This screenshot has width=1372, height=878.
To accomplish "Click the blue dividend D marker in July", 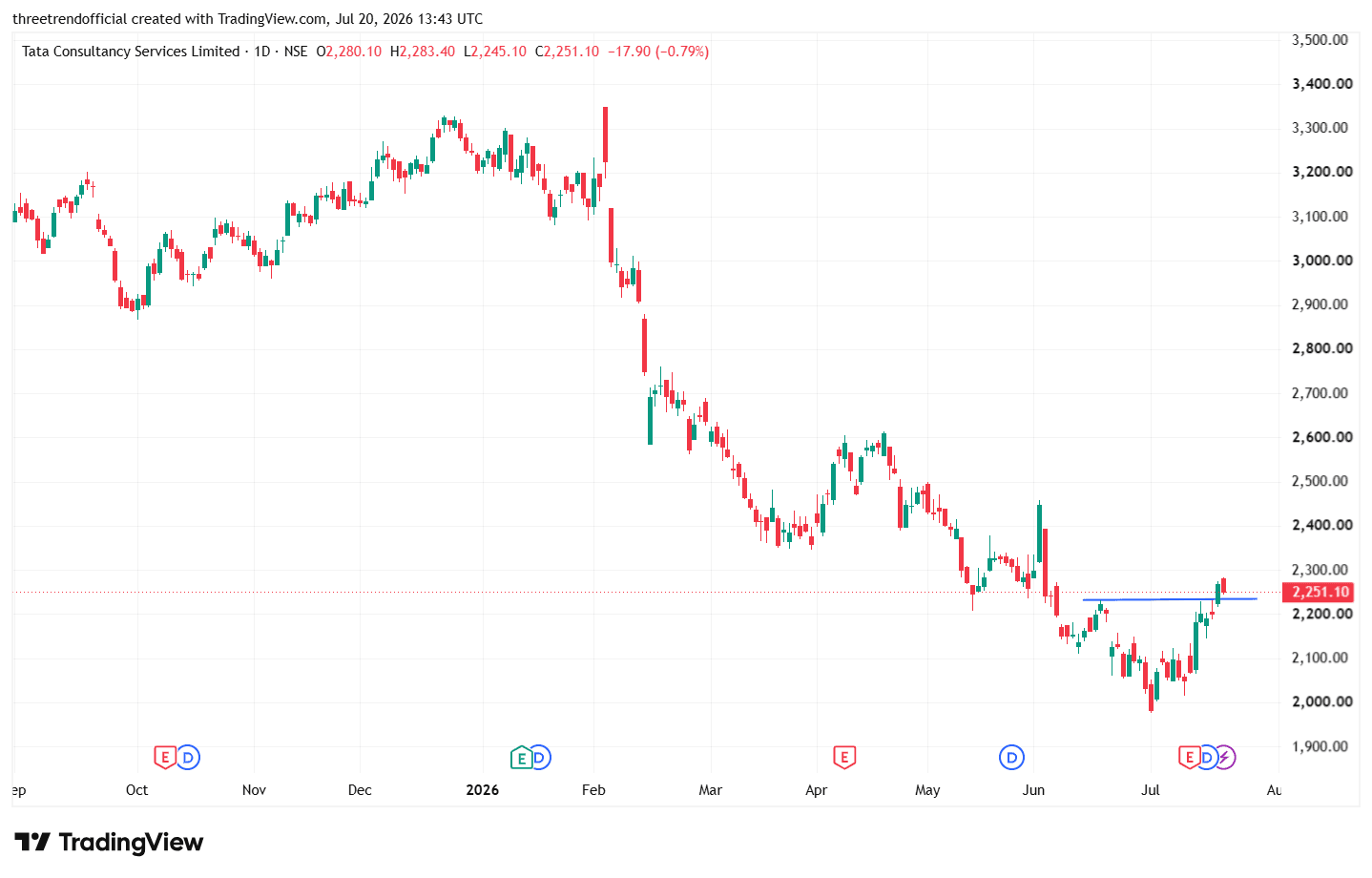I will pos(1207,758).
